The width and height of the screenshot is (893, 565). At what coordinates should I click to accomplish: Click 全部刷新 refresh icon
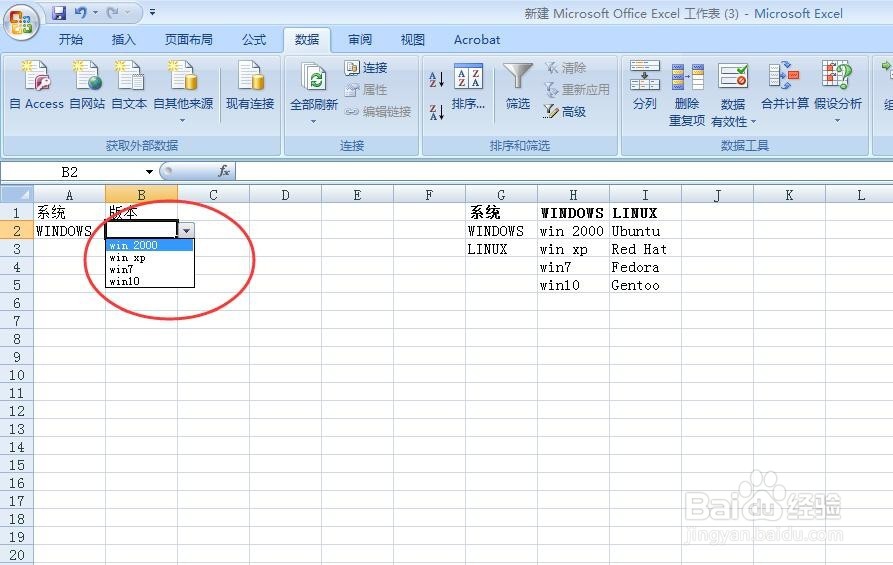[314, 79]
